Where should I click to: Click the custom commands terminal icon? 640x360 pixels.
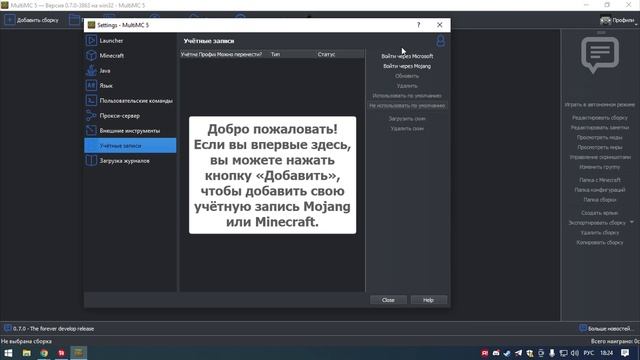pyautogui.click(x=91, y=100)
